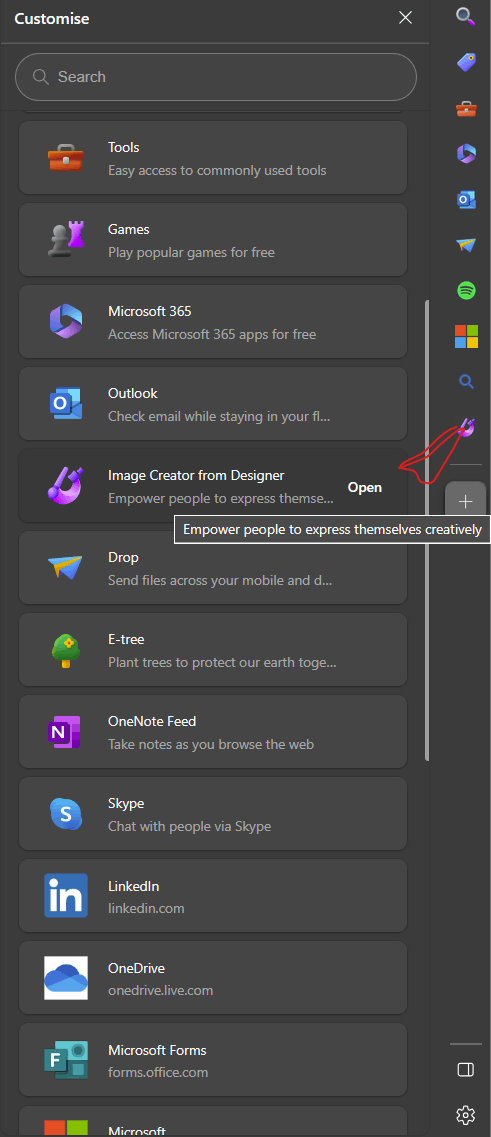Open the sidebar settings gear

coord(466,1114)
